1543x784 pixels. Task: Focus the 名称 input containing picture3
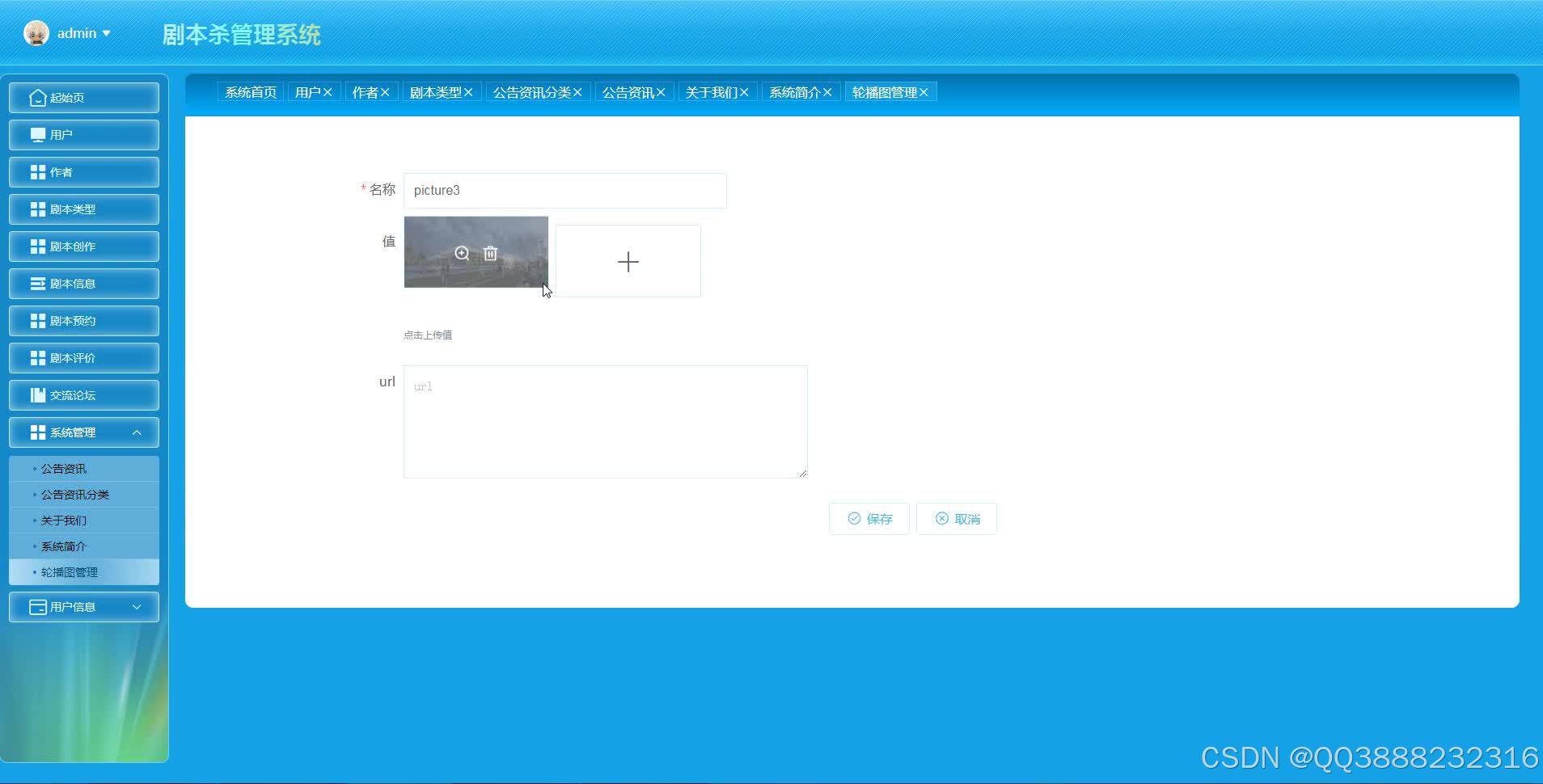point(565,191)
